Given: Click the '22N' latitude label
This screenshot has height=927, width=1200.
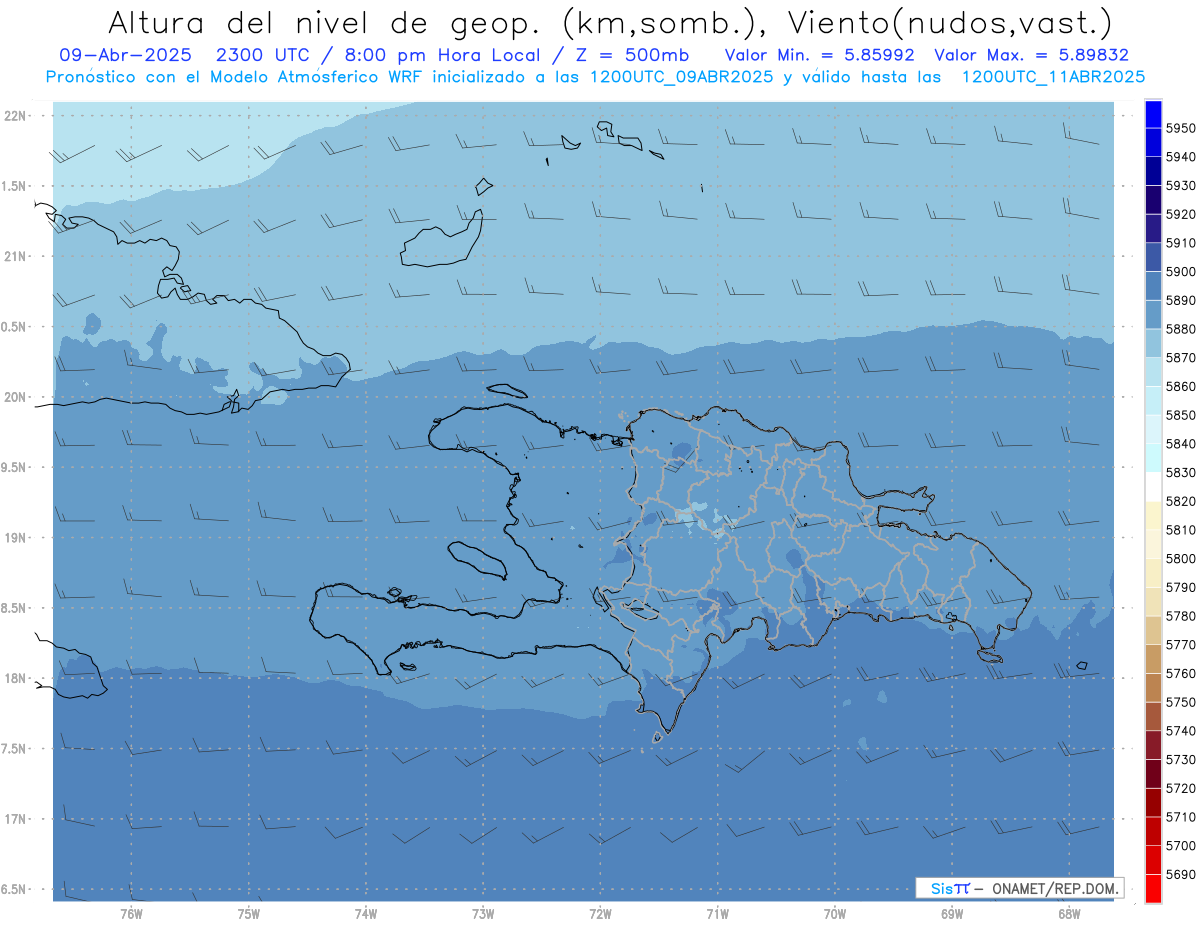Looking at the screenshot, I should [x=15, y=115].
